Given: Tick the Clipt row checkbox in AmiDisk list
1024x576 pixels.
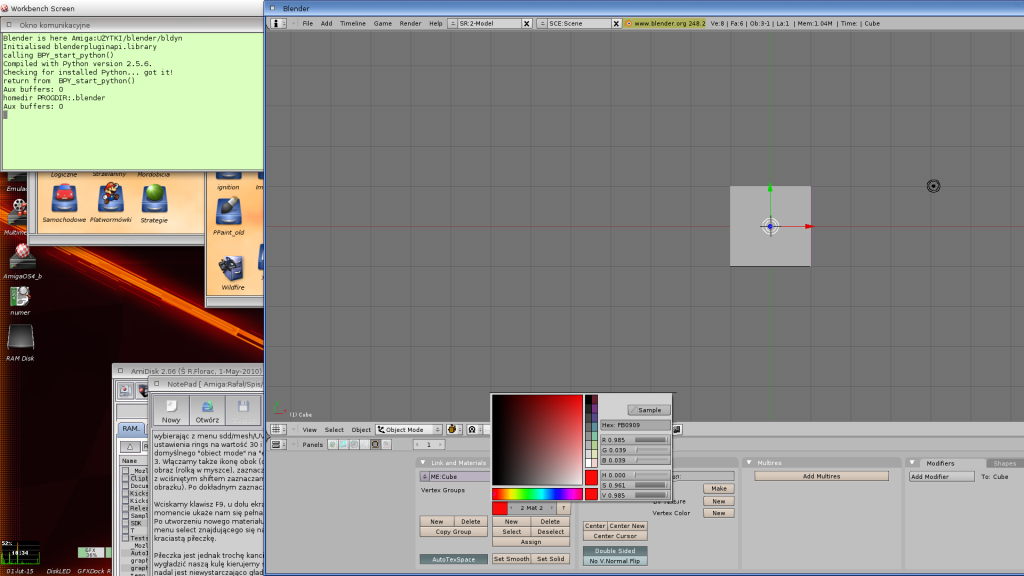Looking at the screenshot, I should [x=125, y=478].
